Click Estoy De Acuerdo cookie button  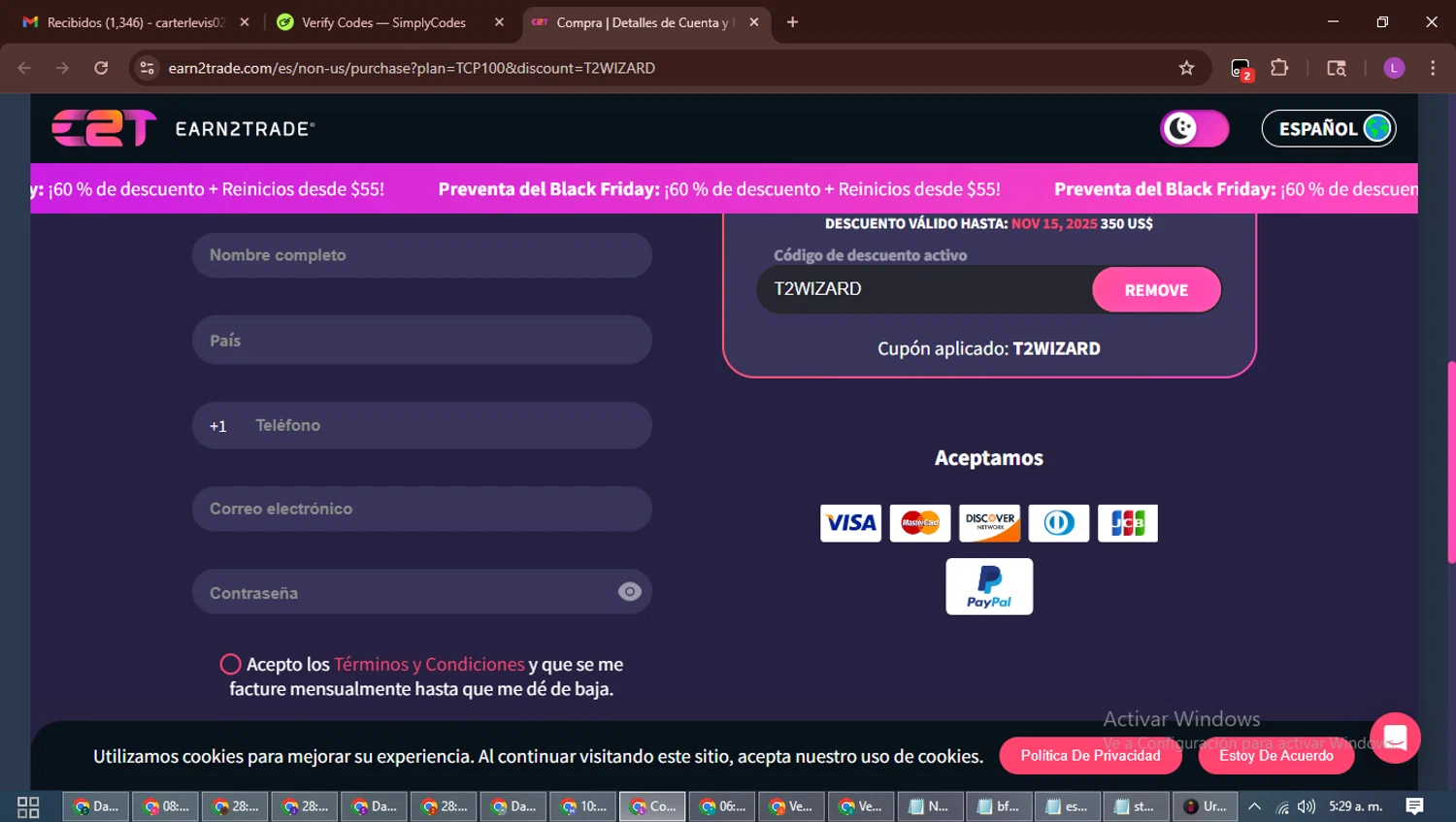(1276, 756)
